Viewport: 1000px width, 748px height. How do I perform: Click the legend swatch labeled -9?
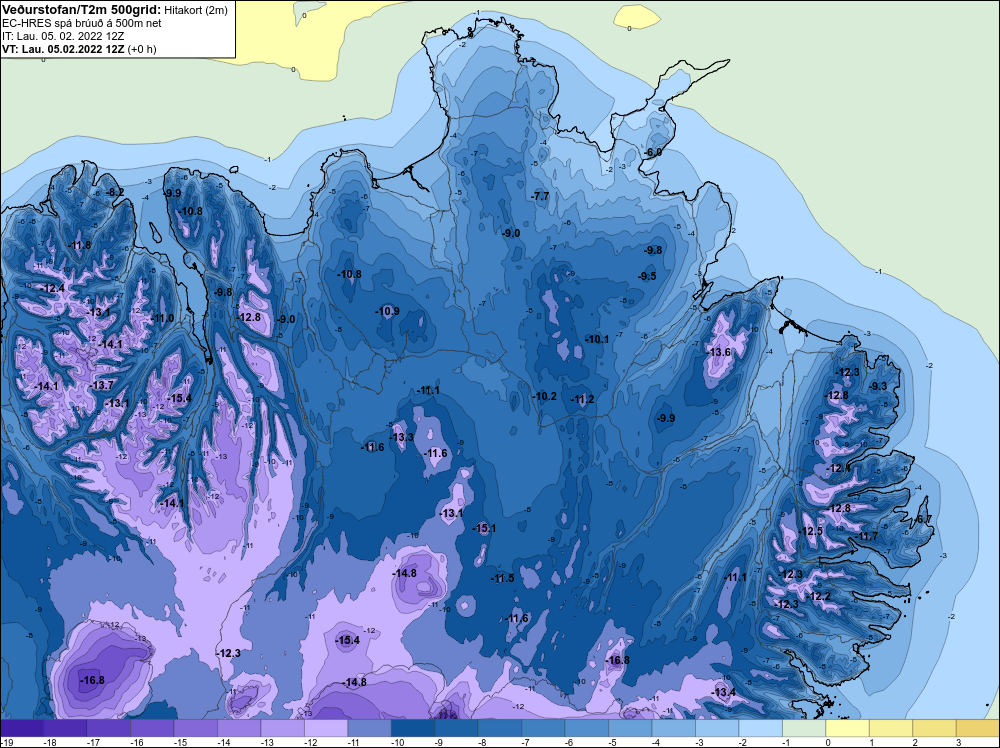pos(457,729)
